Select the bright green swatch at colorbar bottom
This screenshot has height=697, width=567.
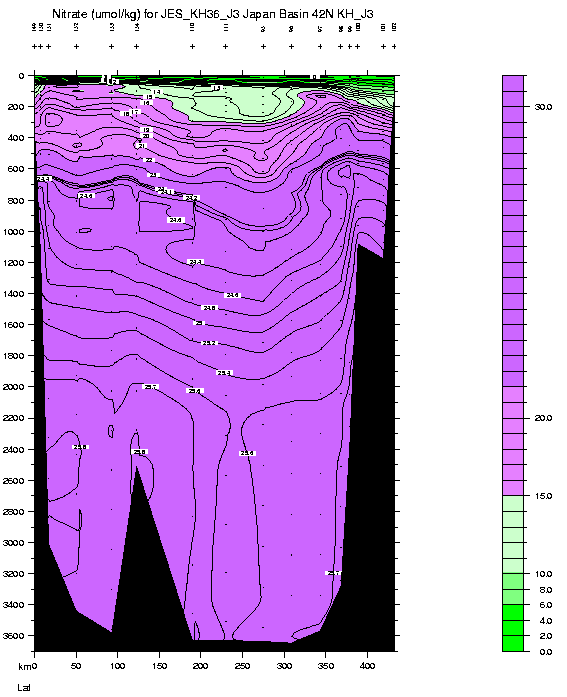513,643
